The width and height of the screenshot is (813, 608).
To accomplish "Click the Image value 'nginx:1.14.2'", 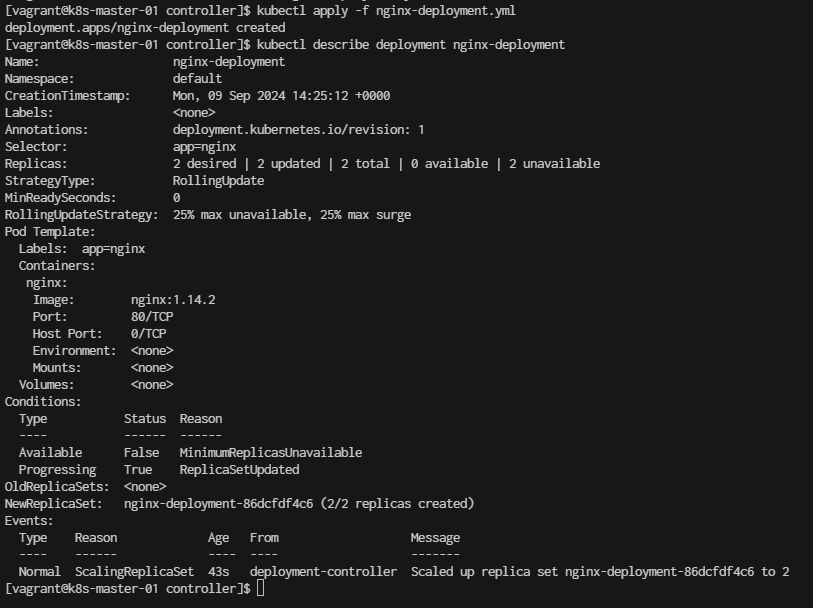I will pos(173,300).
